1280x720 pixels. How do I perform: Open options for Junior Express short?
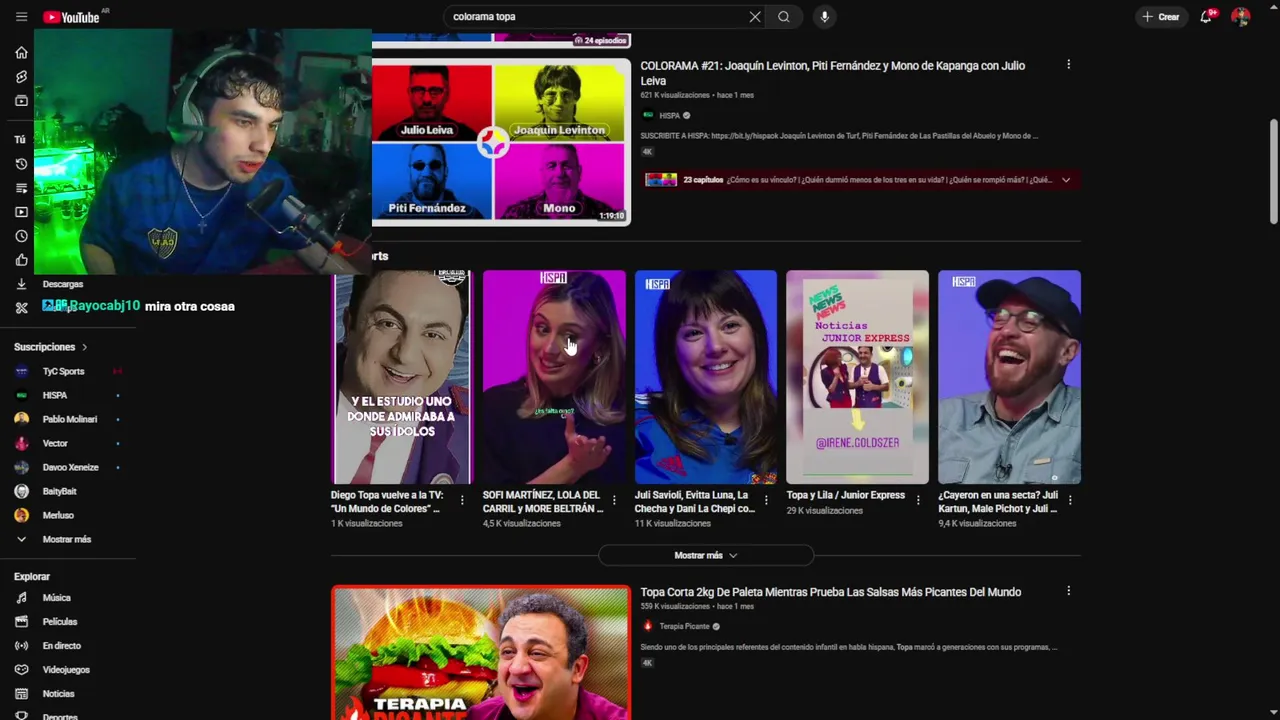pos(918,500)
